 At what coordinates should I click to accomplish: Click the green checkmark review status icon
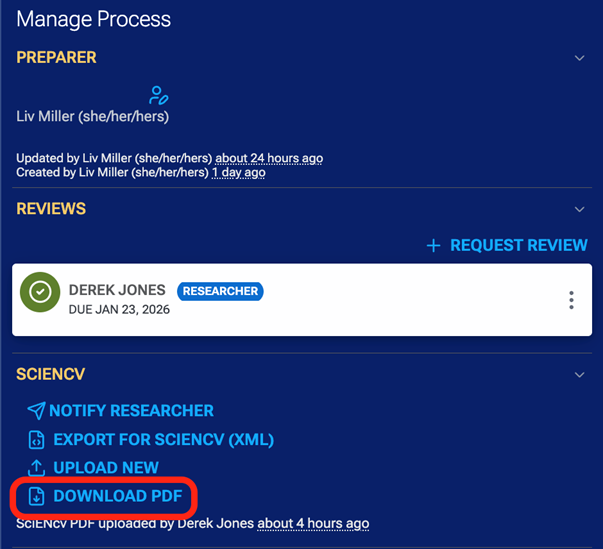[40, 292]
